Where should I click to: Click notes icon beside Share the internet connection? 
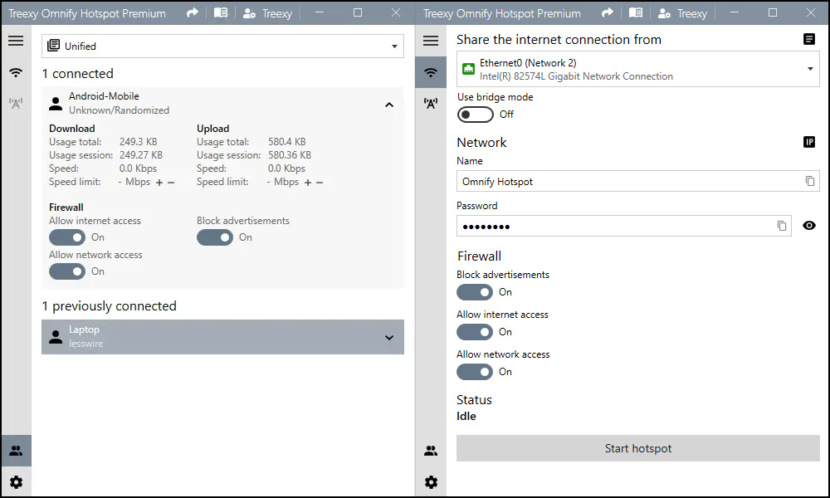point(809,39)
